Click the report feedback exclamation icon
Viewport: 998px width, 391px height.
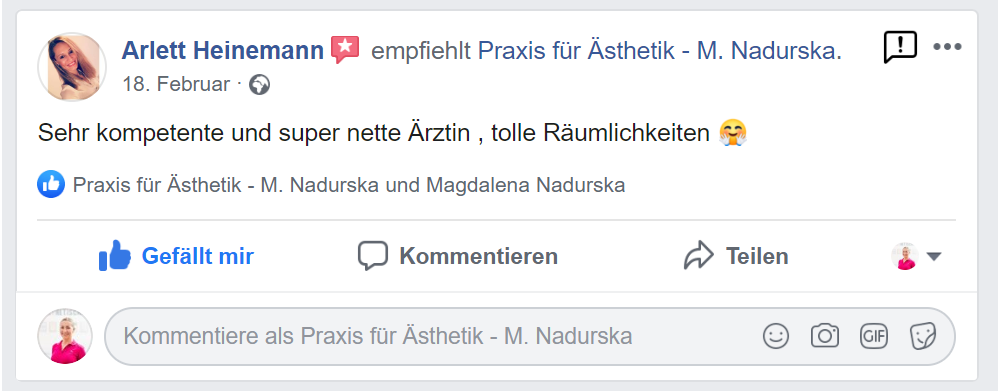[x=900, y=47]
